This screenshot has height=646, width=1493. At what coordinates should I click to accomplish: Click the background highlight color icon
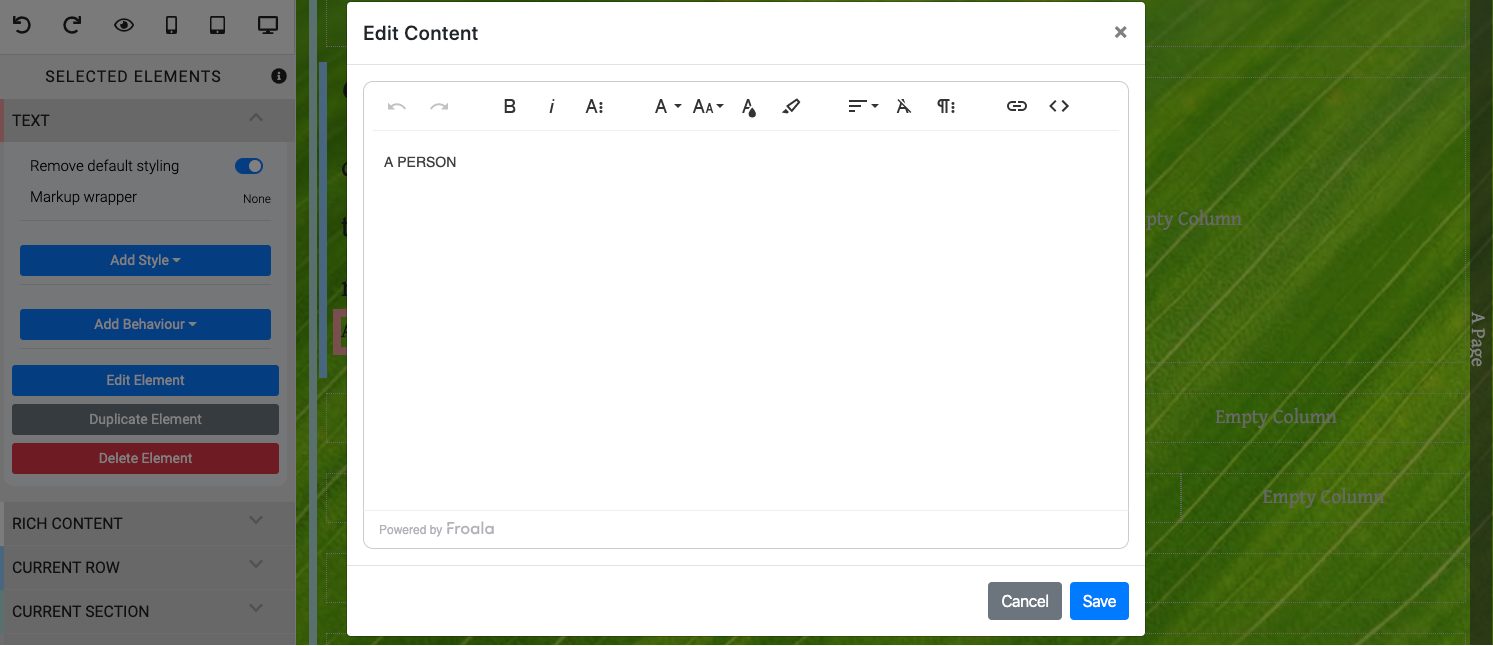pyautogui.click(x=791, y=106)
